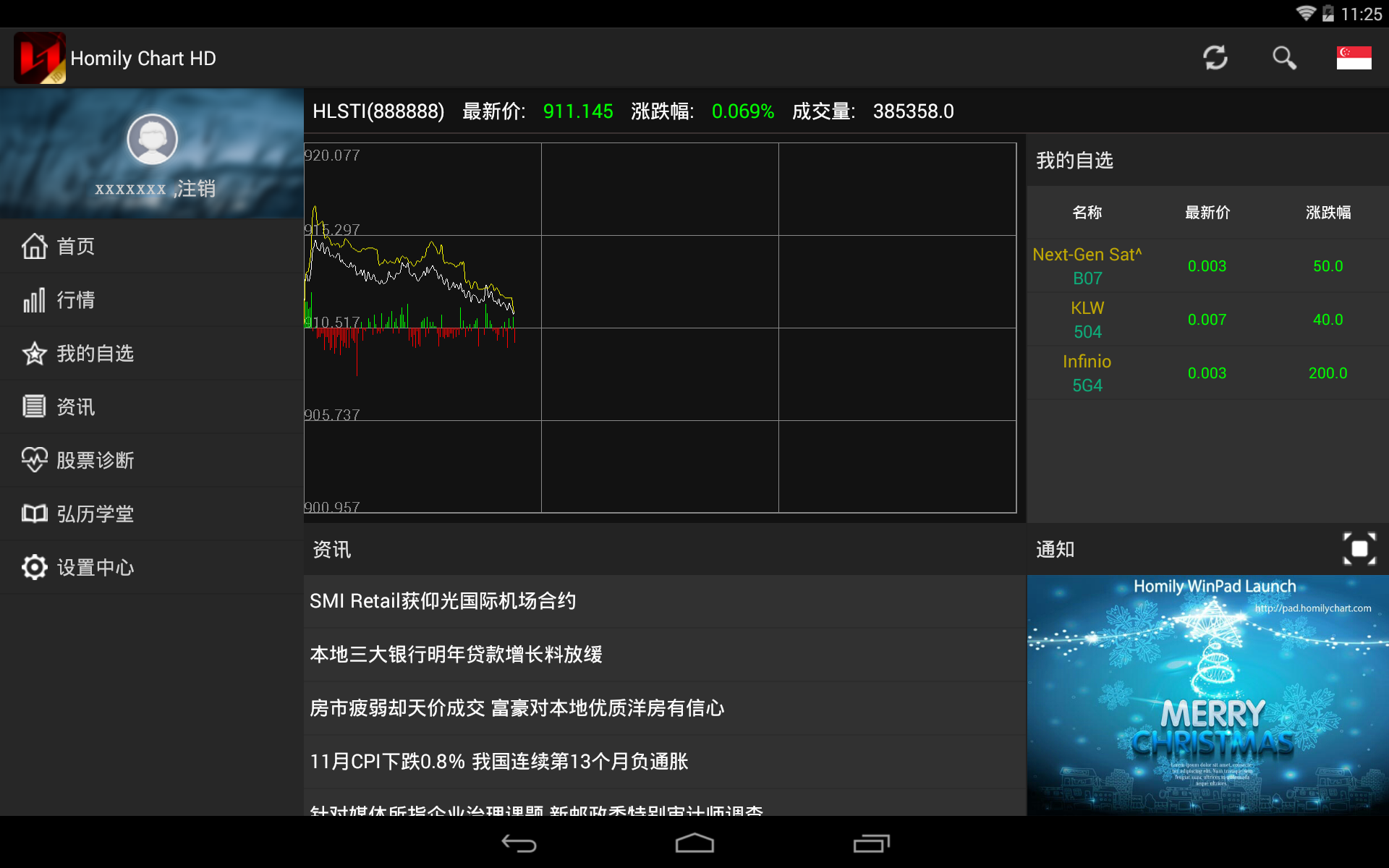The height and width of the screenshot is (868, 1389).
Task: Open 资讯 sidebar menu item
Action: 152,407
